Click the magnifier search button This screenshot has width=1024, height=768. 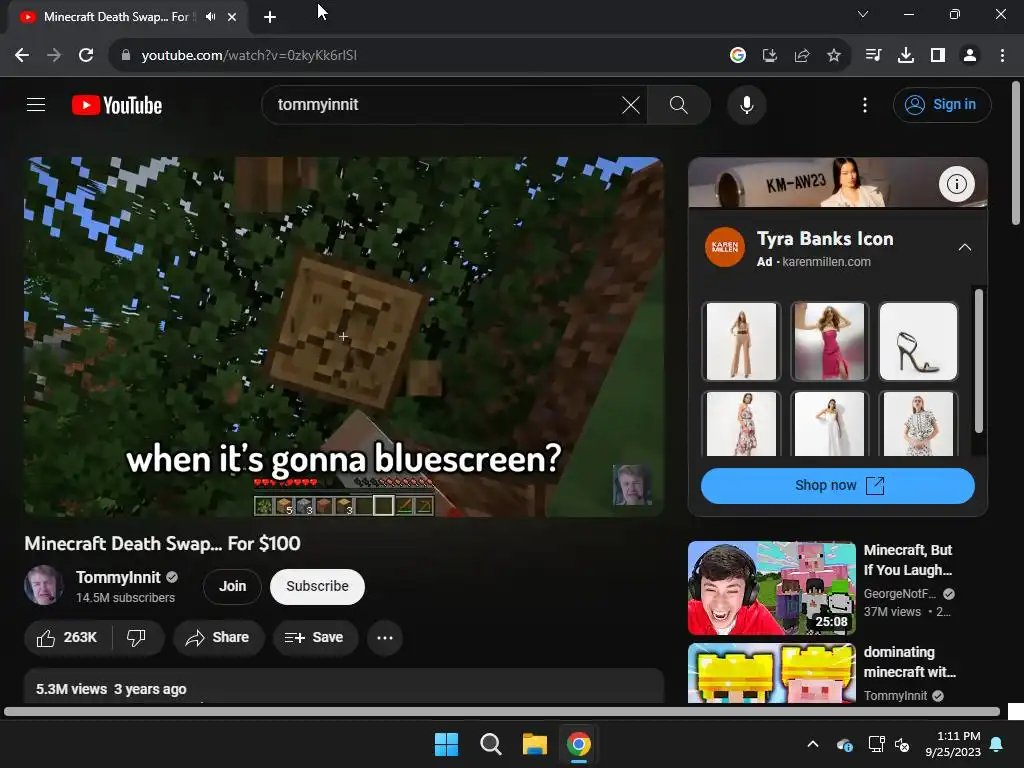[679, 104]
